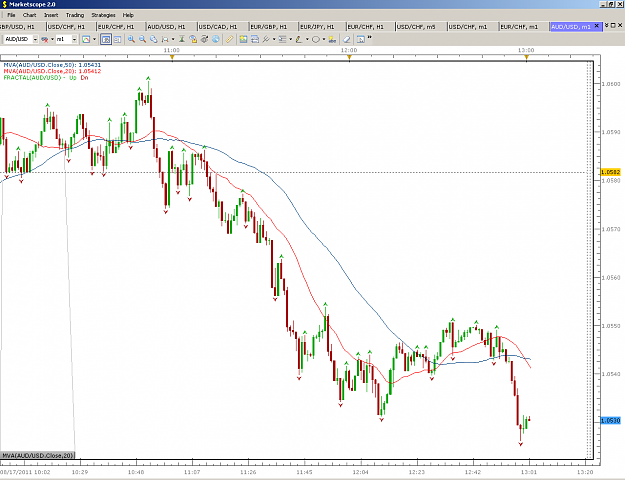Toggle the highlighted chart view mode button

pyautogui.click(x=106, y=39)
